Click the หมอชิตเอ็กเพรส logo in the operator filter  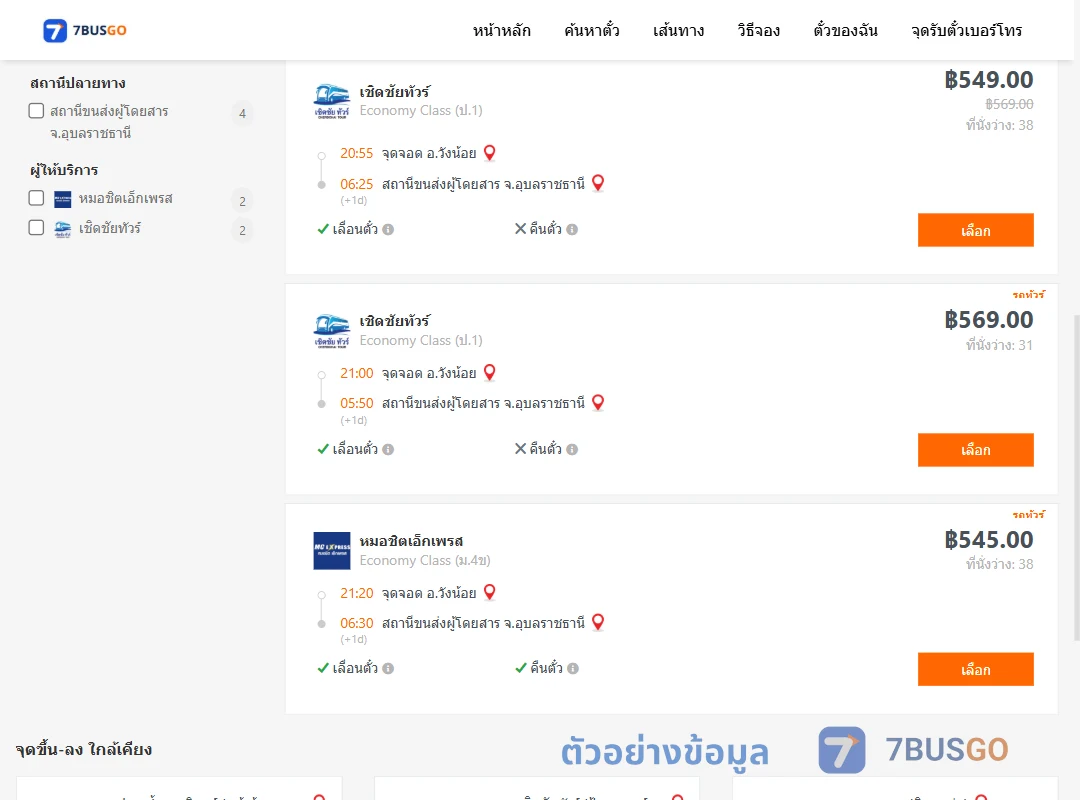63,199
